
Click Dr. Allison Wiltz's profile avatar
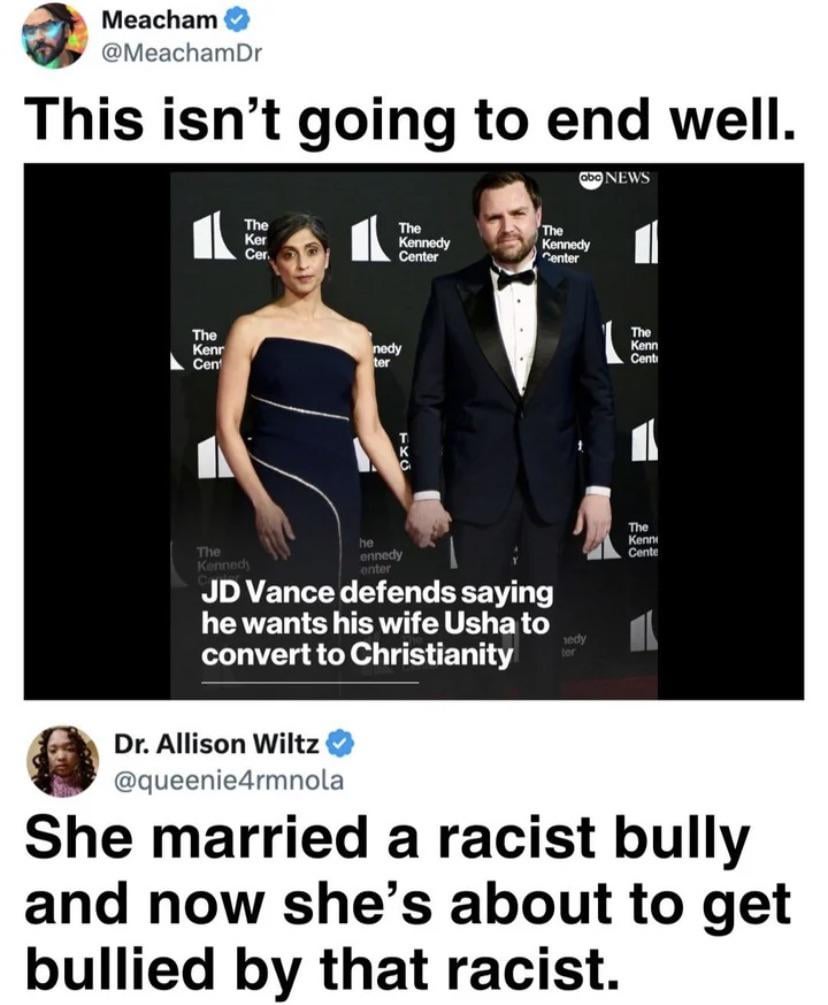coord(63,761)
